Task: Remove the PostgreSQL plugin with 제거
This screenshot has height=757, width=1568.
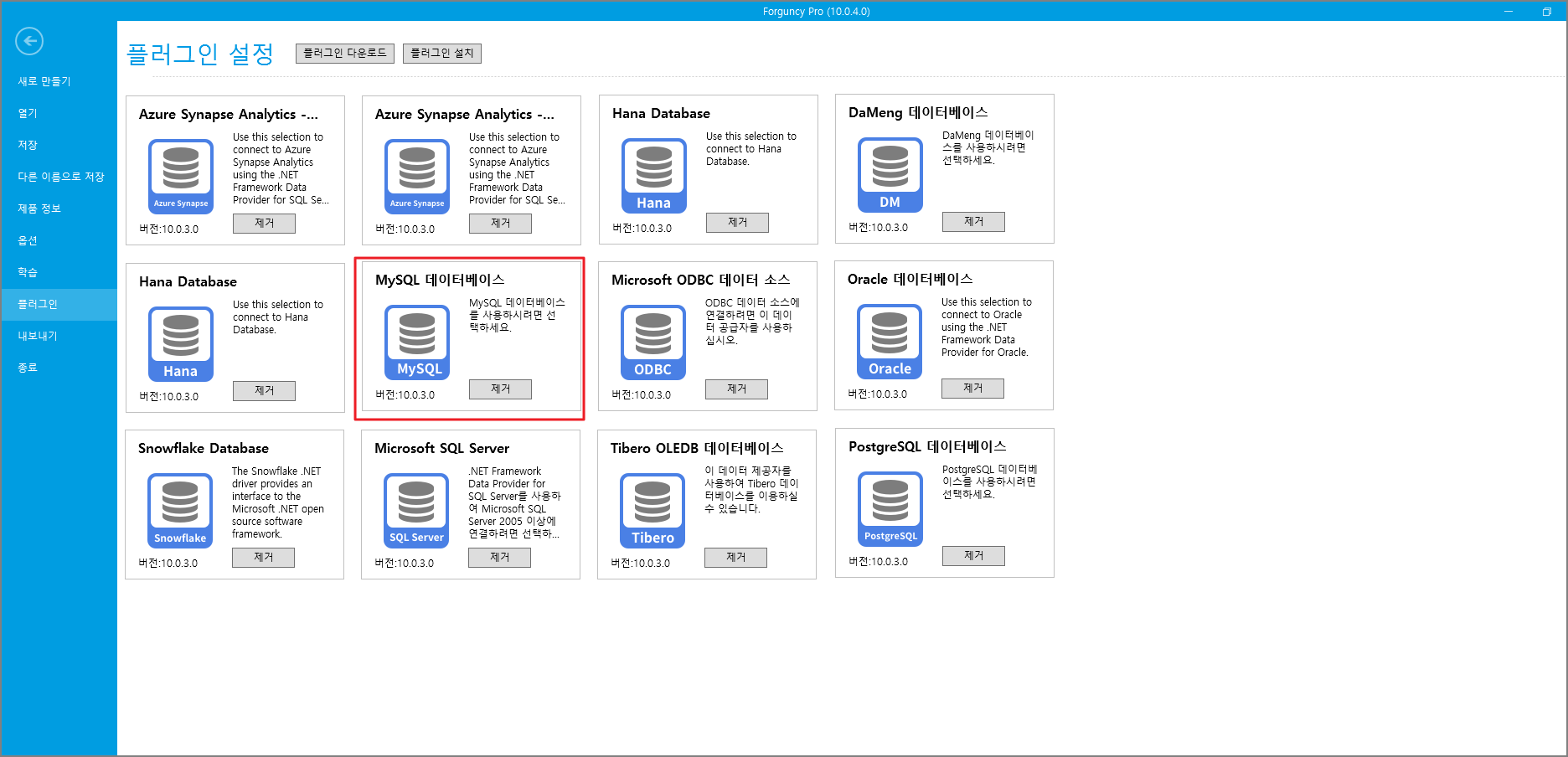Action: pyautogui.click(x=973, y=556)
